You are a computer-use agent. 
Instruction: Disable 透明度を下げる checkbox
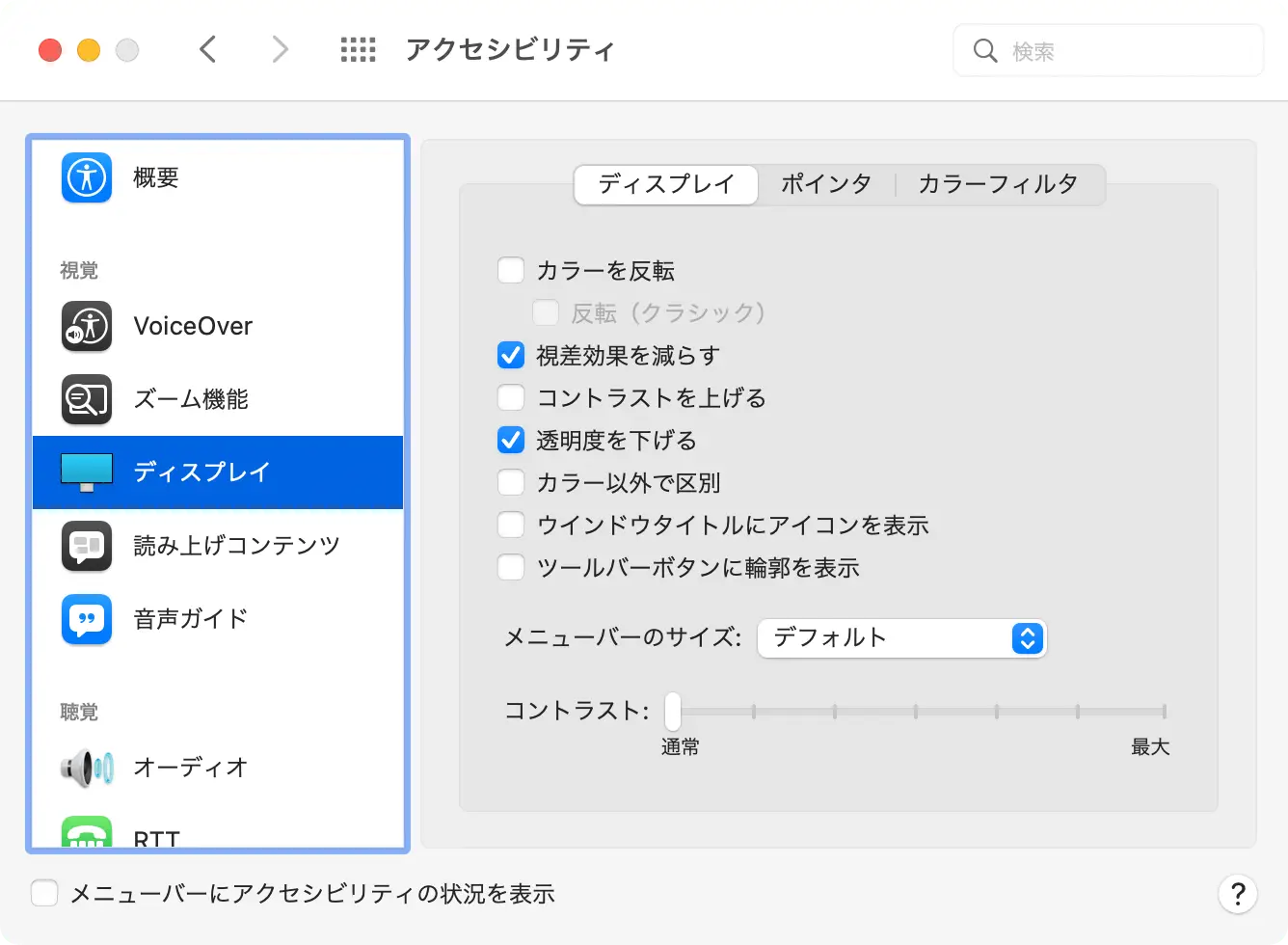coord(511,441)
